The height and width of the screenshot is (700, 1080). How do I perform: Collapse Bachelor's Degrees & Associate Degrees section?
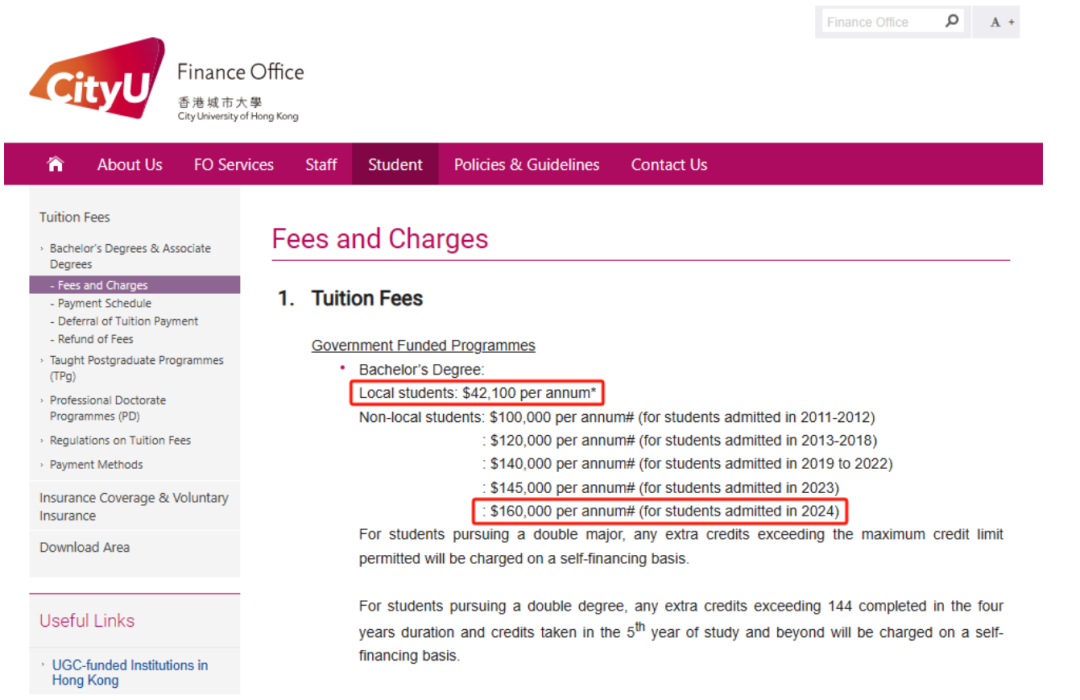click(42, 248)
